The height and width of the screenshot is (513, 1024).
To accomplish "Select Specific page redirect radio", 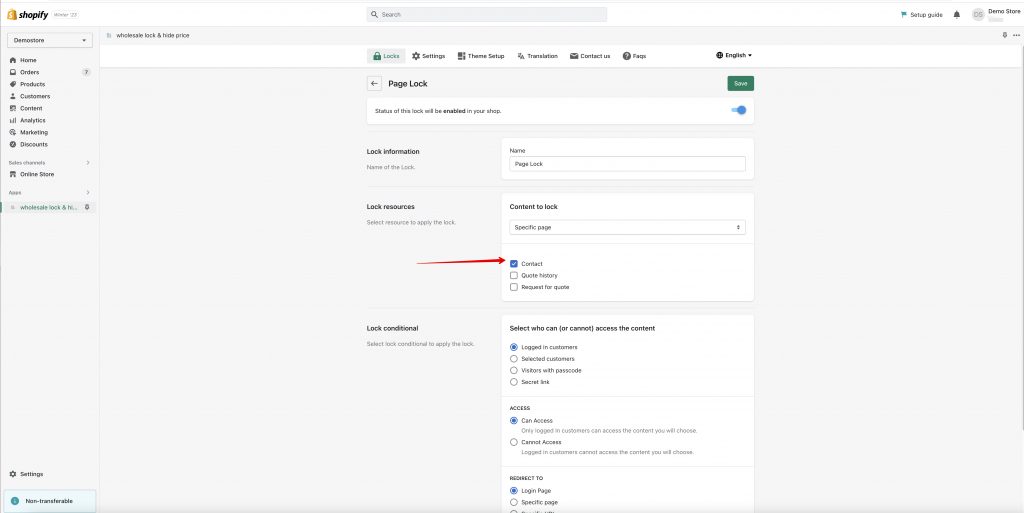I will (514, 503).
